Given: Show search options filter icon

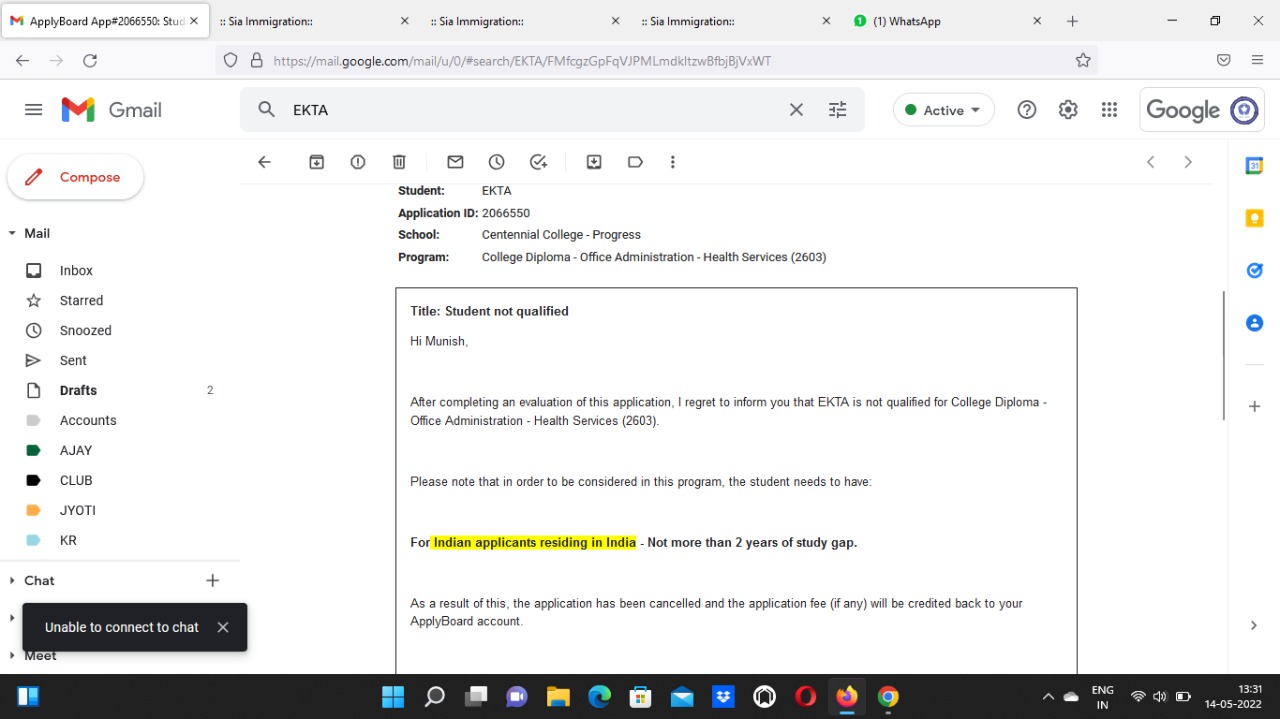Looking at the screenshot, I should [838, 110].
